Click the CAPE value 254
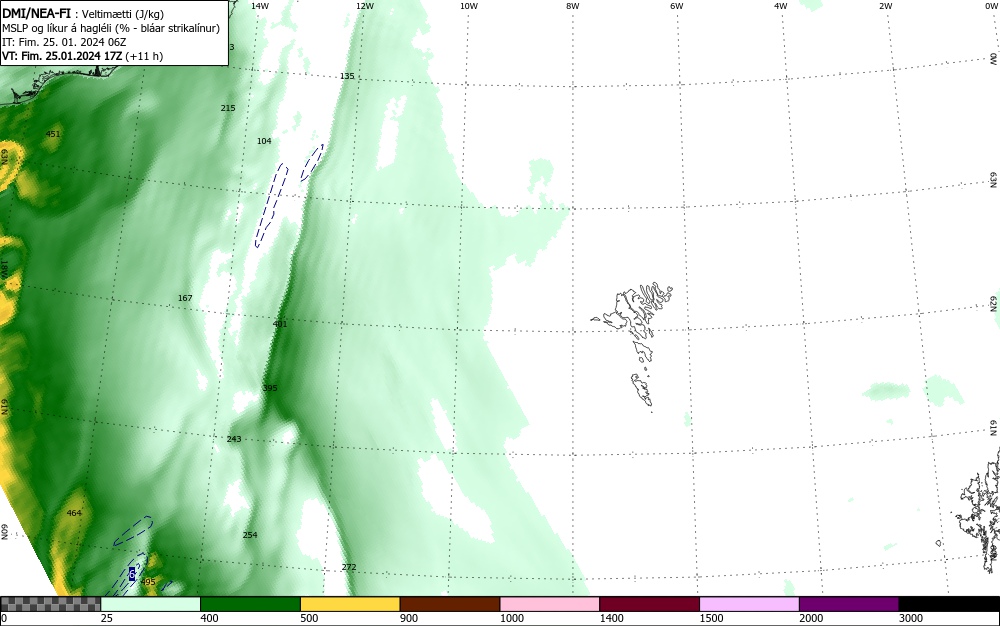 point(250,535)
